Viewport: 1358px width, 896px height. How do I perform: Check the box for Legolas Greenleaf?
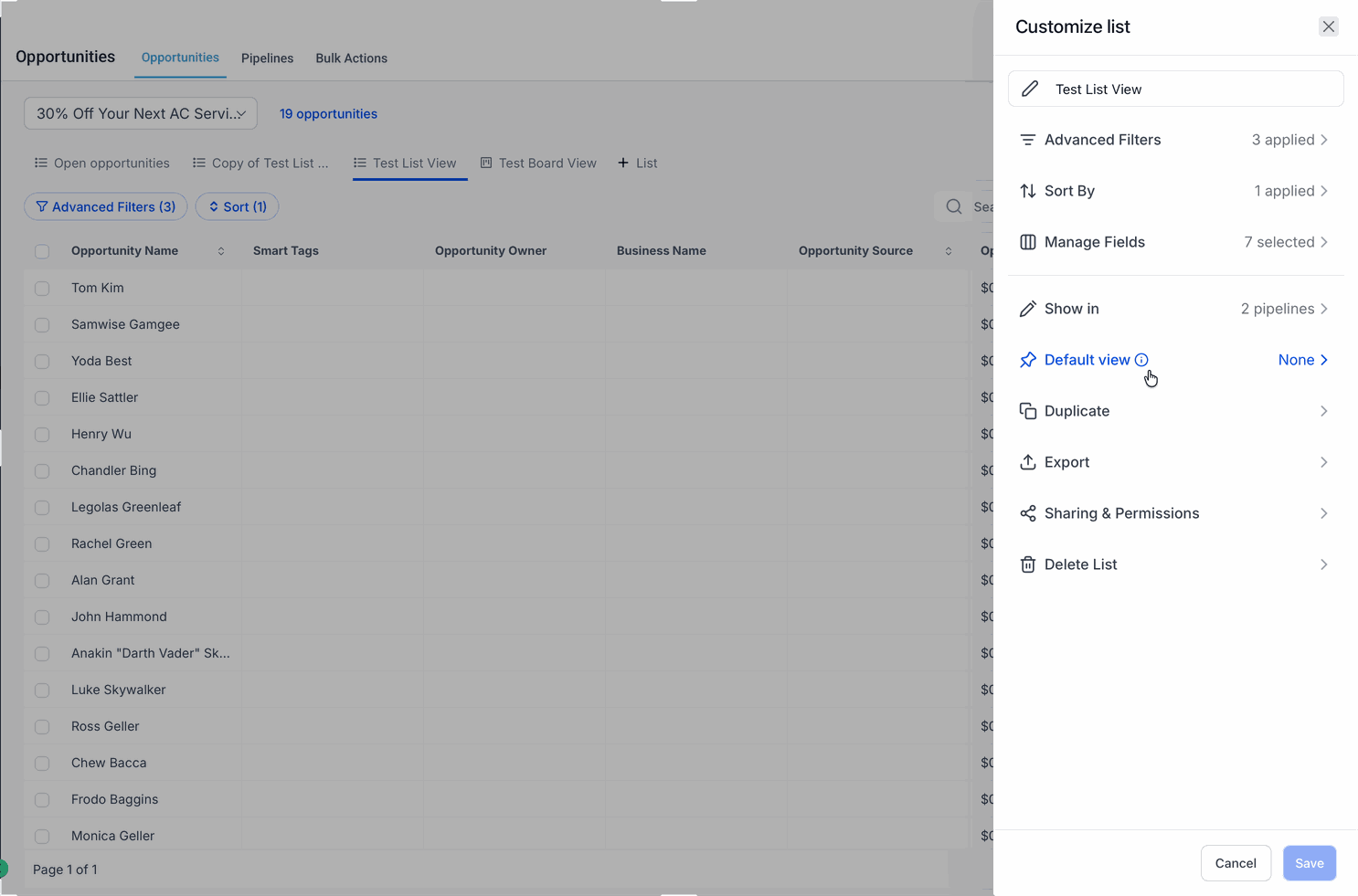coord(42,507)
